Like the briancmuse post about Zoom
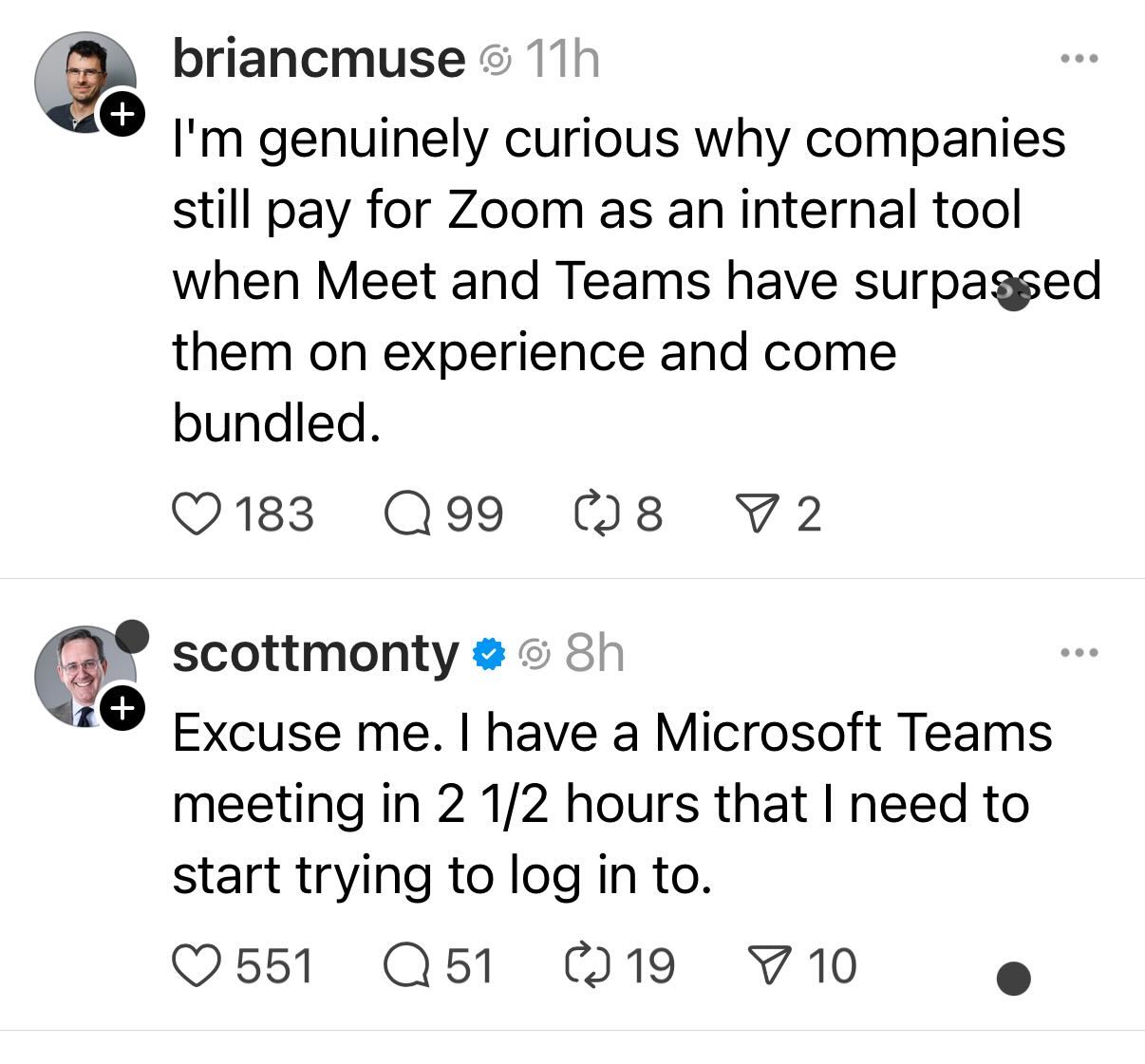 click(196, 513)
